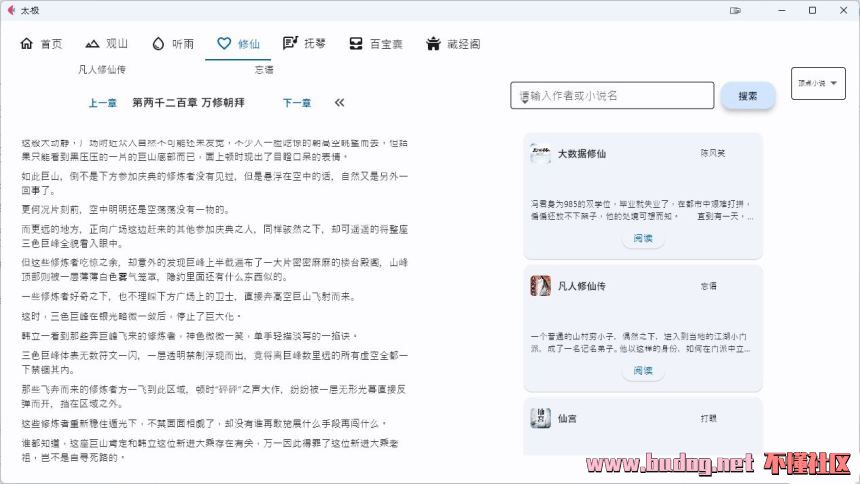This screenshot has height=484, width=860.
Task: Click the 太极 app logo icon
Action: coord(11,10)
